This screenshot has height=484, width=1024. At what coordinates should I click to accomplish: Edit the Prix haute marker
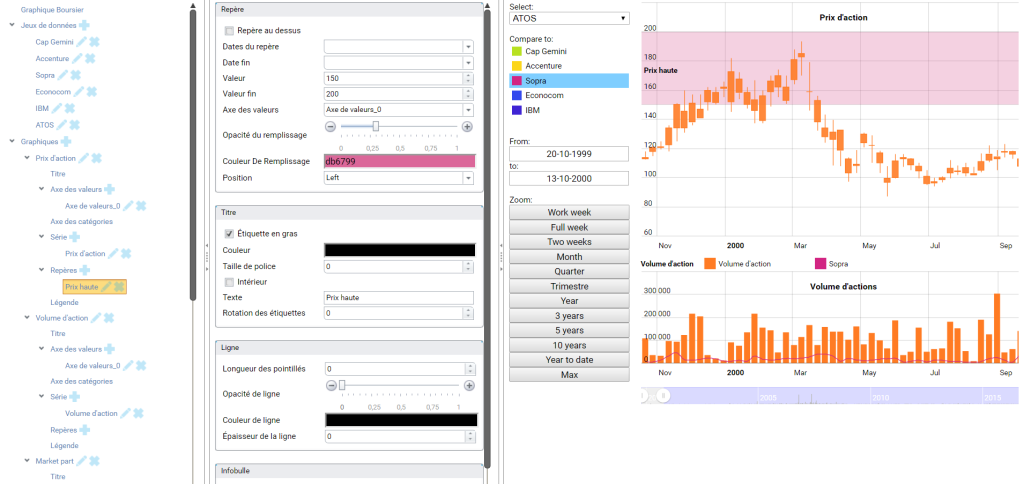tap(106, 286)
